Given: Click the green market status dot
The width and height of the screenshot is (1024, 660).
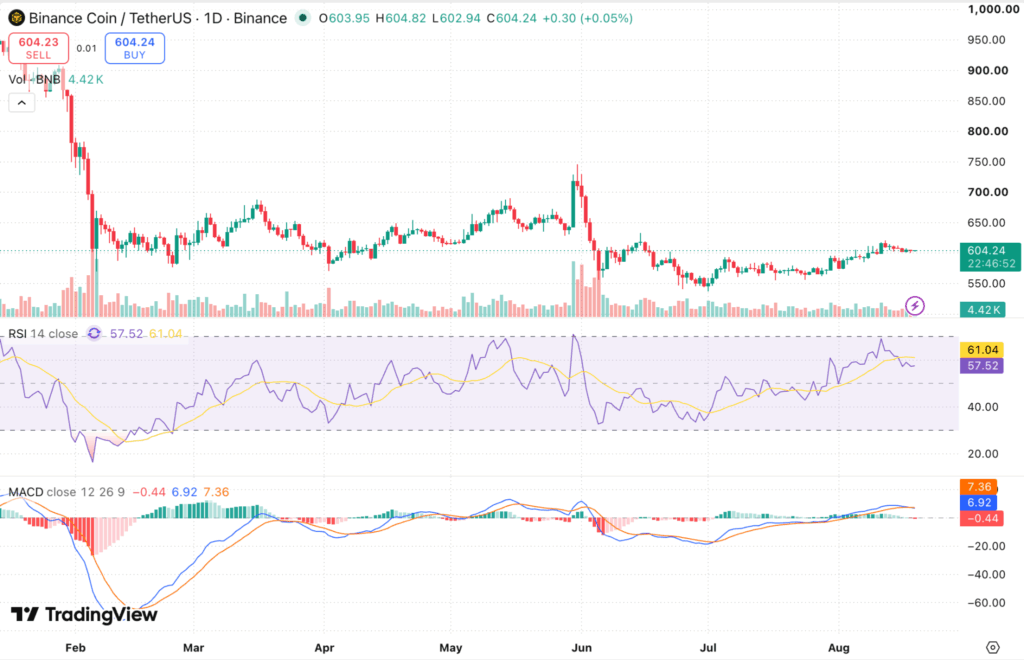Looking at the screenshot, I should point(302,18).
